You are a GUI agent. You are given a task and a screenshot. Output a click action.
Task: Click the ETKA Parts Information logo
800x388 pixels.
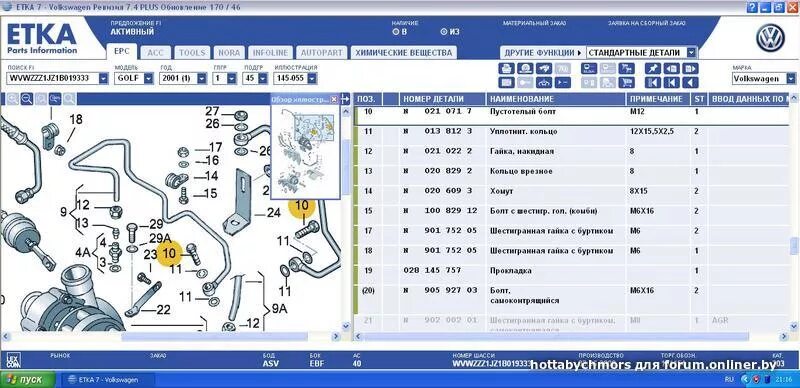42,38
